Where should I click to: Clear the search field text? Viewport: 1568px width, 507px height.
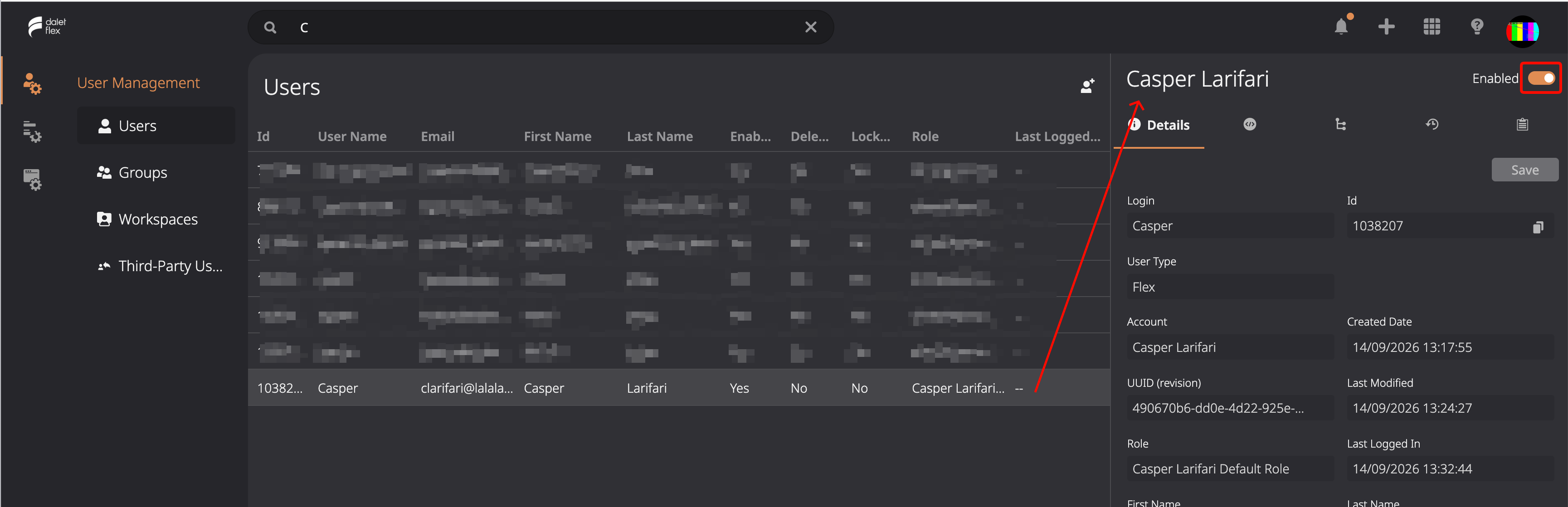pyautogui.click(x=811, y=27)
